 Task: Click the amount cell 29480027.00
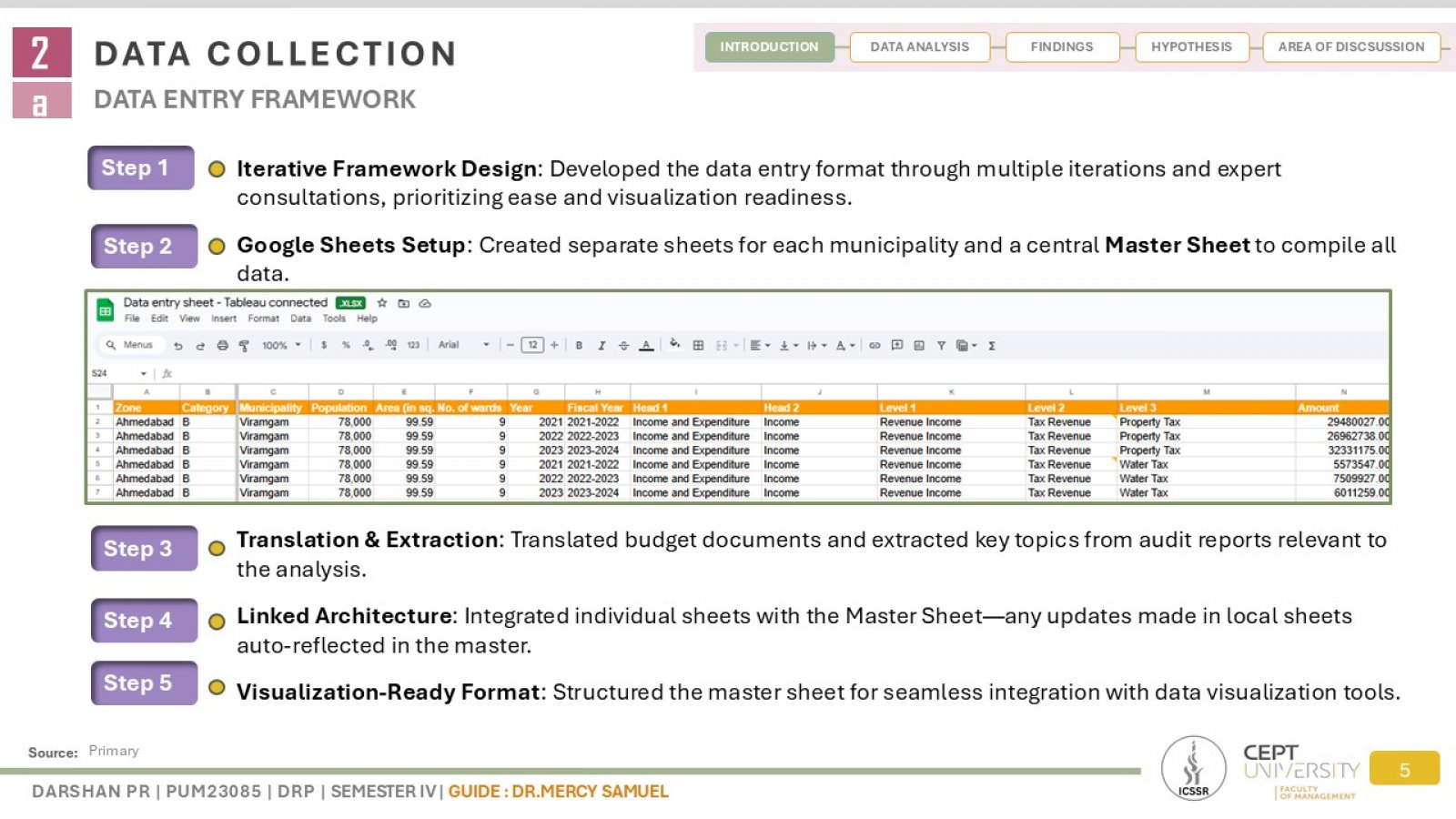click(1342, 422)
